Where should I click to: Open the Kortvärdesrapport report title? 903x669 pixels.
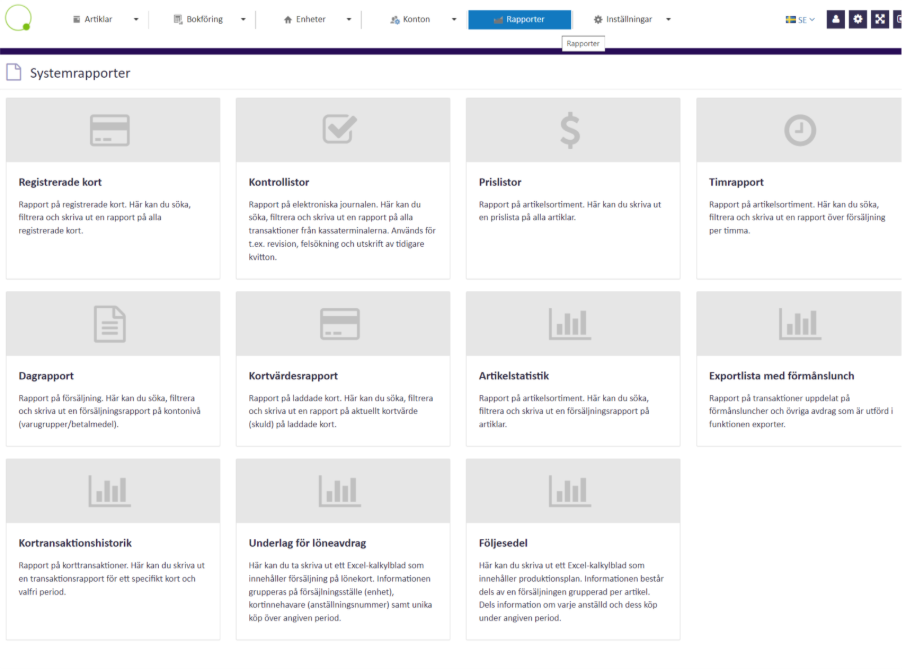tap(293, 376)
